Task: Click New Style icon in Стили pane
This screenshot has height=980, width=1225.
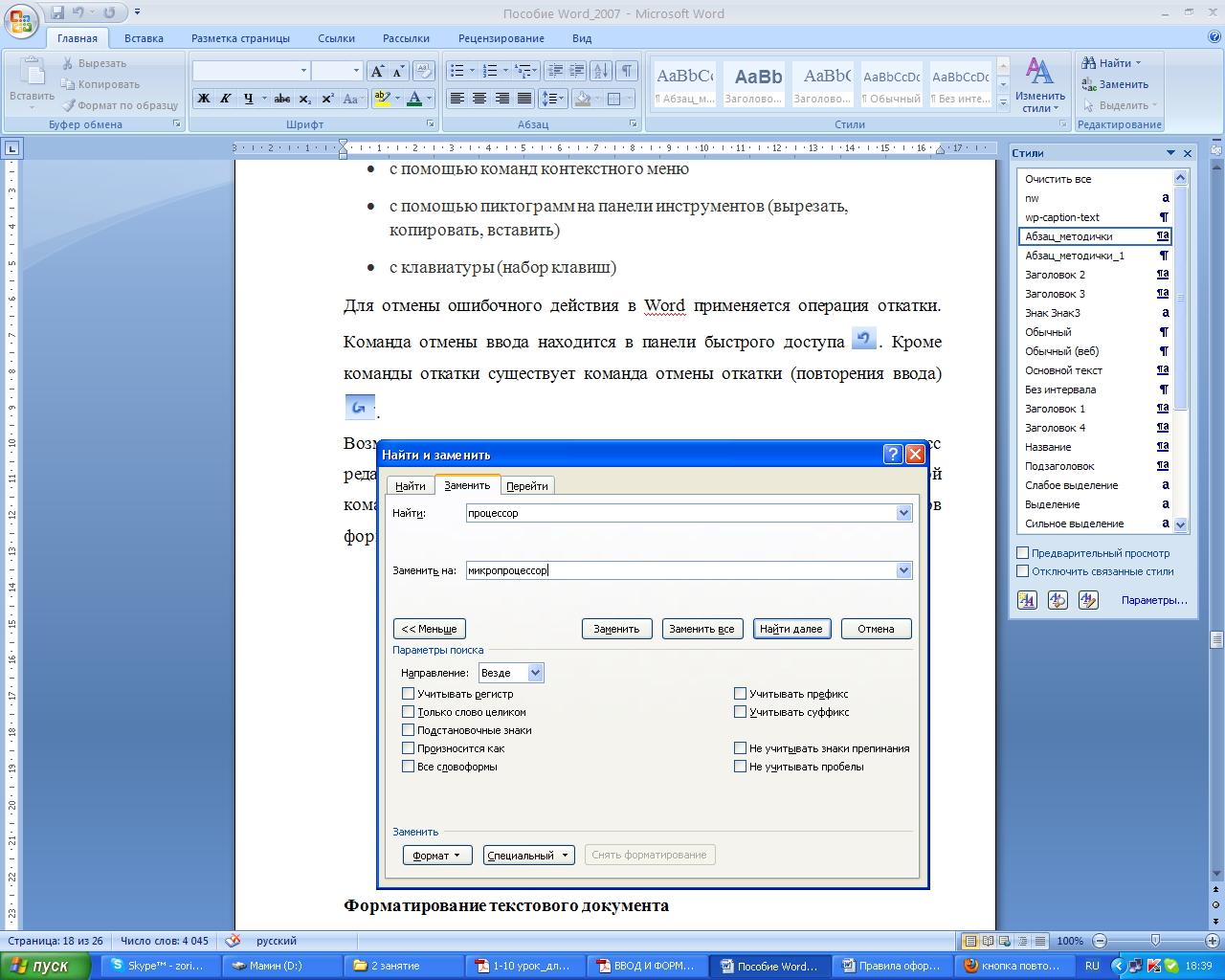Action: pyautogui.click(x=1027, y=600)
